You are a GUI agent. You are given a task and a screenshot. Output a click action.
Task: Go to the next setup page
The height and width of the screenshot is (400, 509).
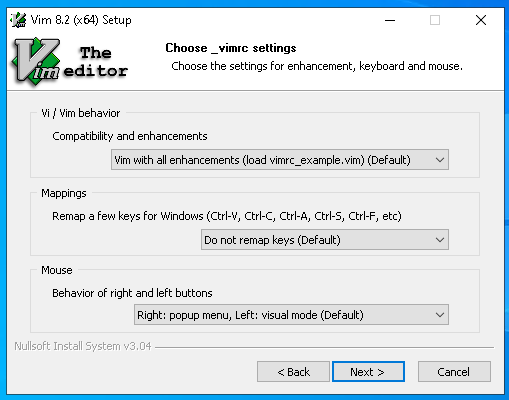coord(368,372)
